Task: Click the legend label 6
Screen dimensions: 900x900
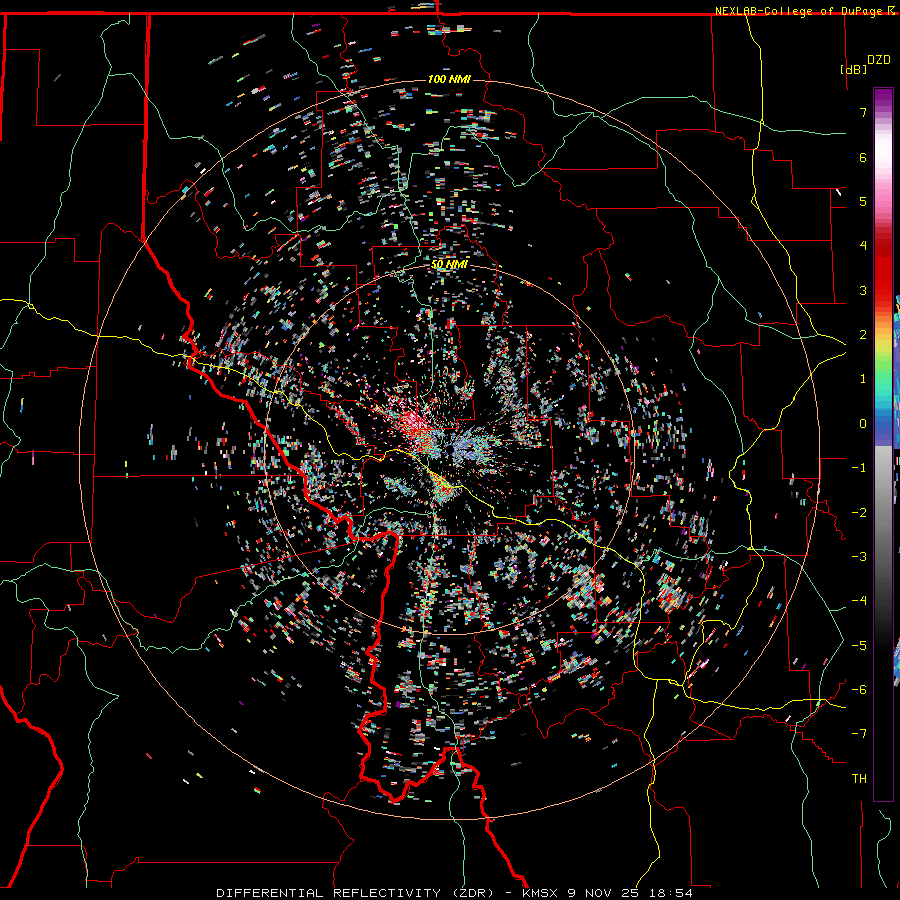Action: (863, 157)
